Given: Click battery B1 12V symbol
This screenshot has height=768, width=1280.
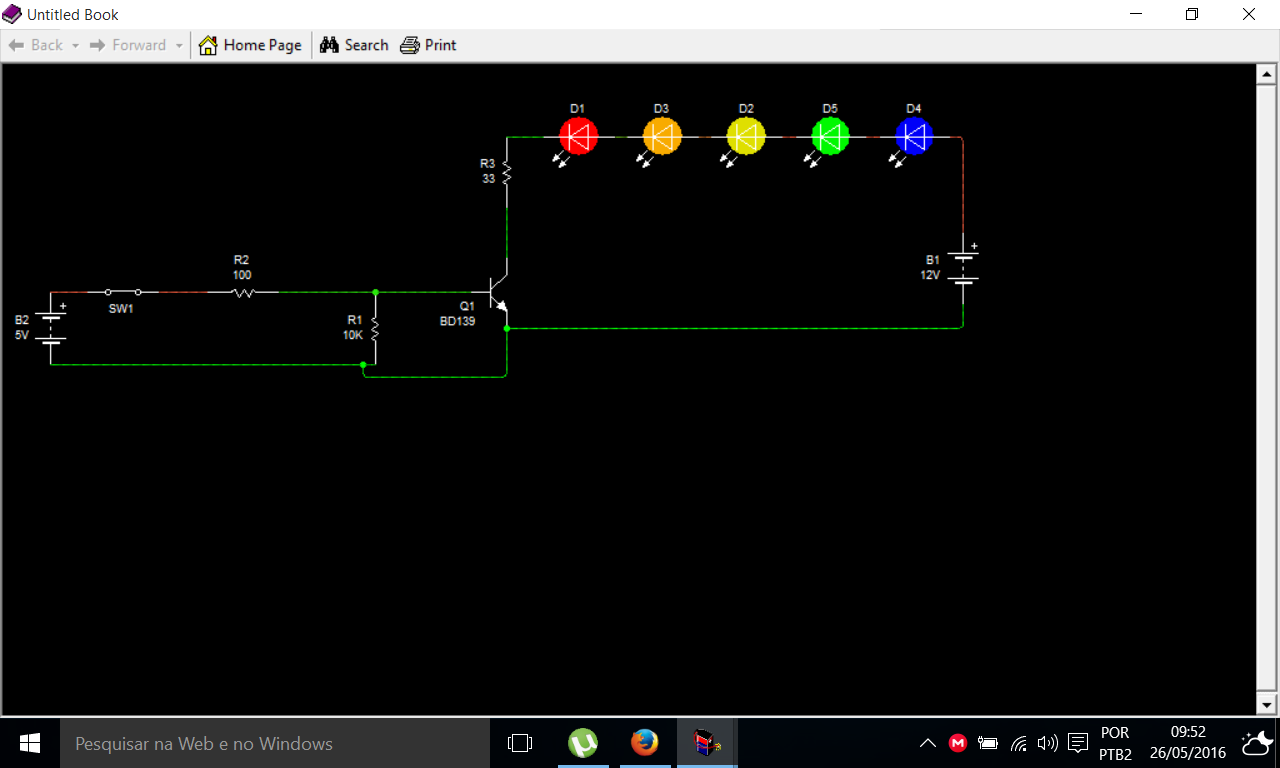Looking at the screenshot, I should click(963, 269).
